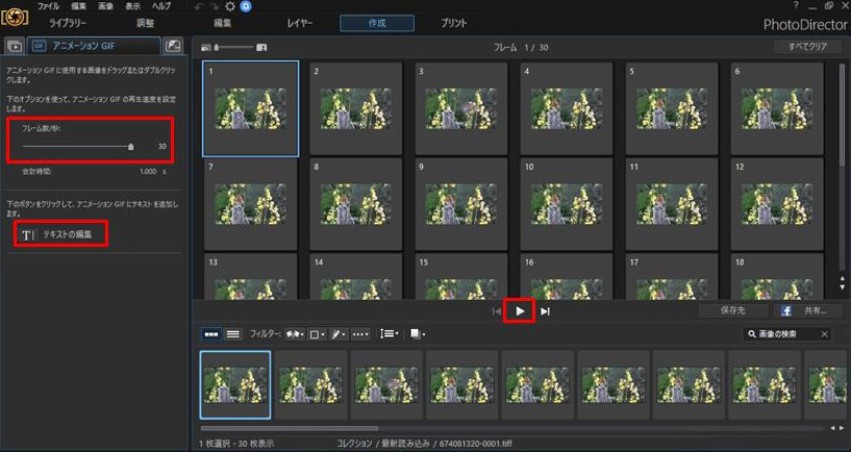Screen dimensions: 851x452
Task: Select frame 12 thumbnail
Action: point(777,204)
